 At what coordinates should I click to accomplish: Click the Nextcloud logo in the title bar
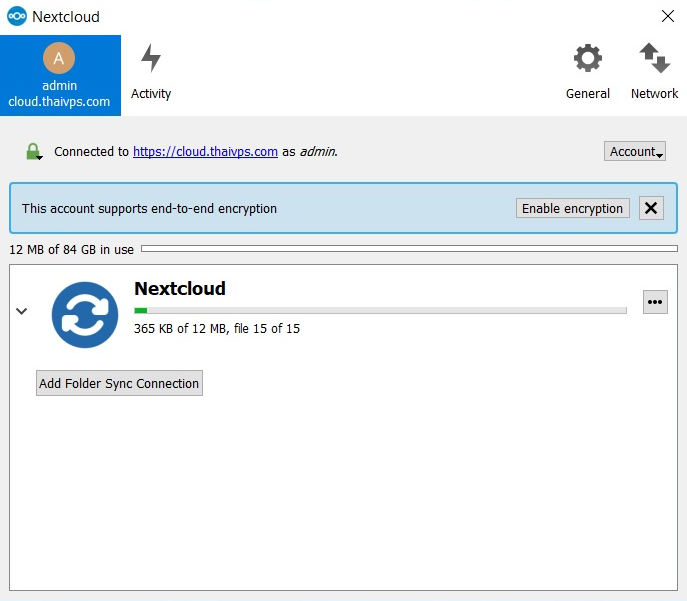[16, 17]
